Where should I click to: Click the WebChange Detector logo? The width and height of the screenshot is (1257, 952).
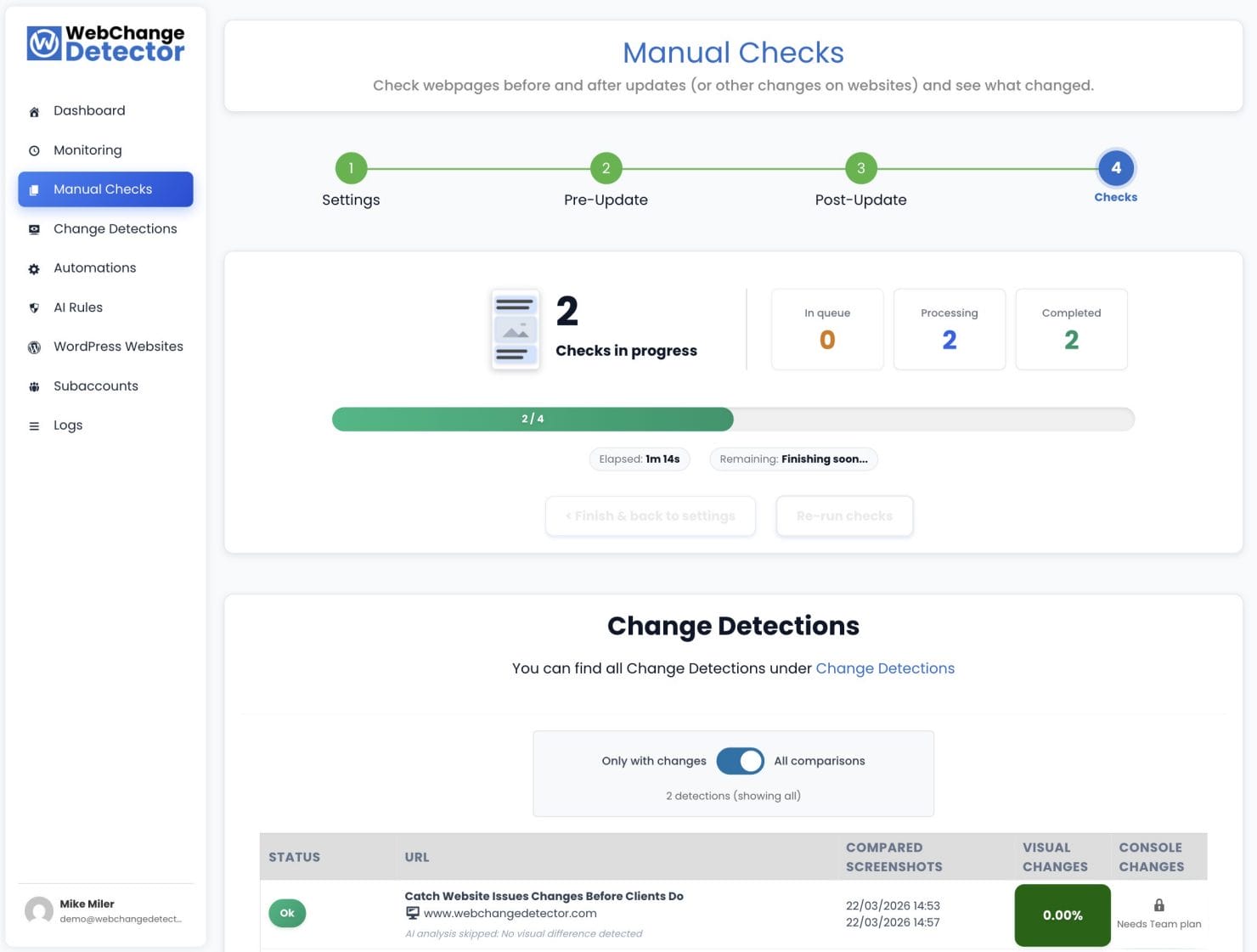(104, 42)
